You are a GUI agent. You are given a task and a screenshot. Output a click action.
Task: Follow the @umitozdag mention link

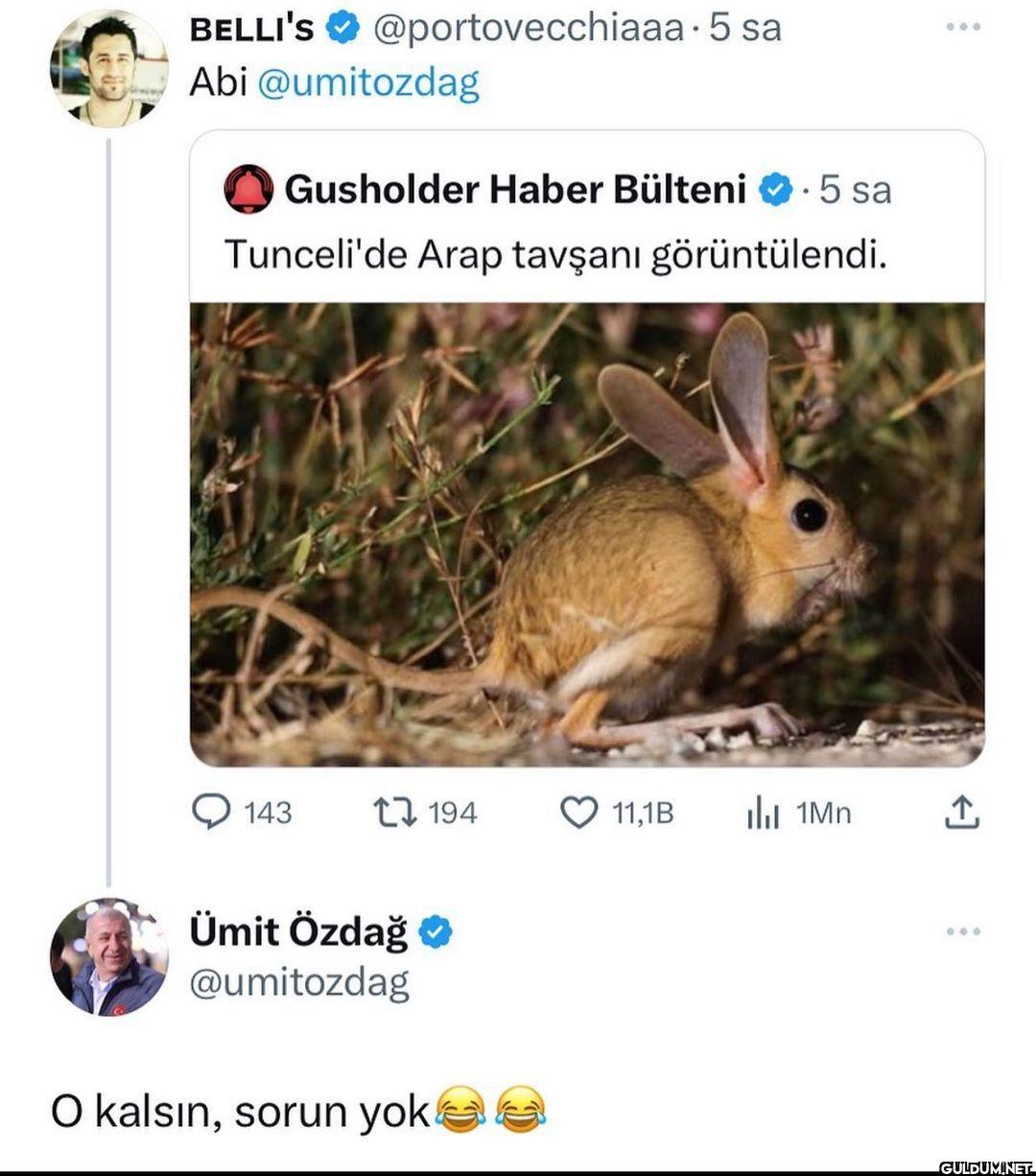pyautogui.click(x=368, y=82)
